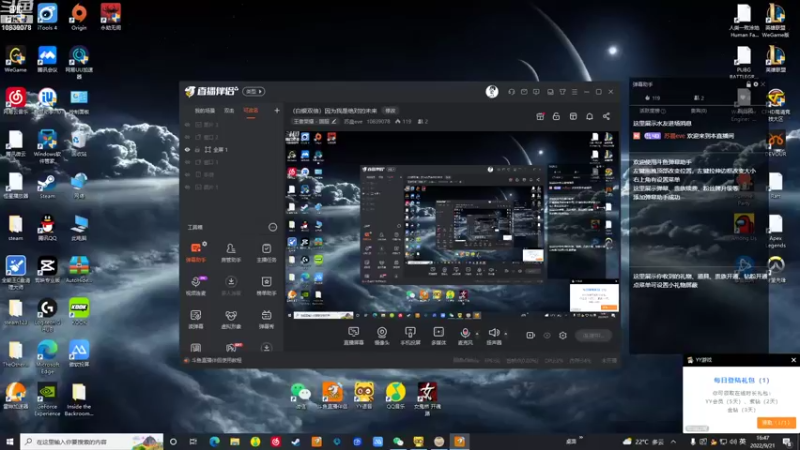Image resolution: width=800 pixels, height=450 pixels.
Task: Show the 窗口 1 source
Action: 187,162
